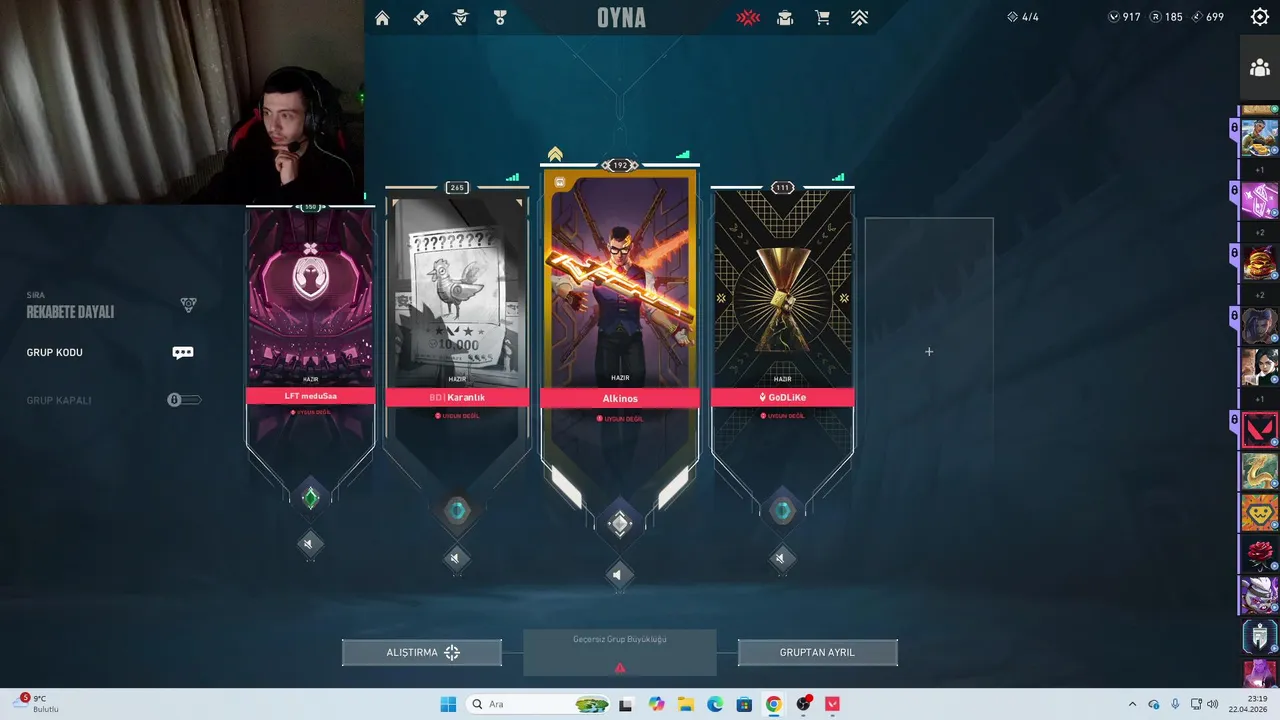The height and width of the screenshot is (720, 1280).
Task: Open Karanlık's rooster player card
Action: pos(457,292)
